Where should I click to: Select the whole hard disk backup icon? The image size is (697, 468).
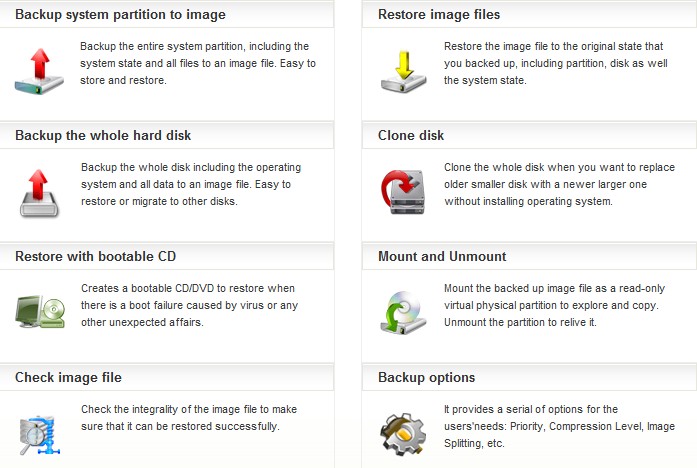[x=39, y=193]
